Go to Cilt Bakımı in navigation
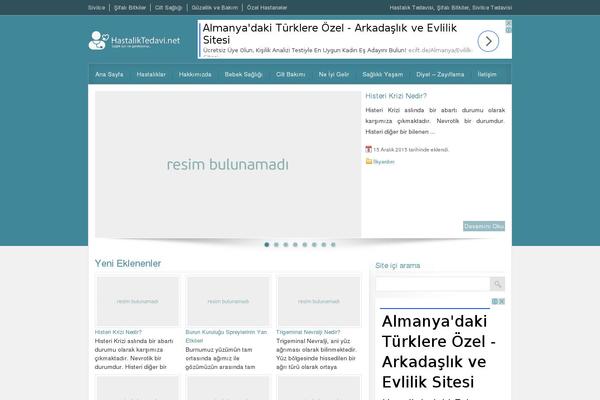This screenshot has width=600, height=400. (x=290, y=75)
